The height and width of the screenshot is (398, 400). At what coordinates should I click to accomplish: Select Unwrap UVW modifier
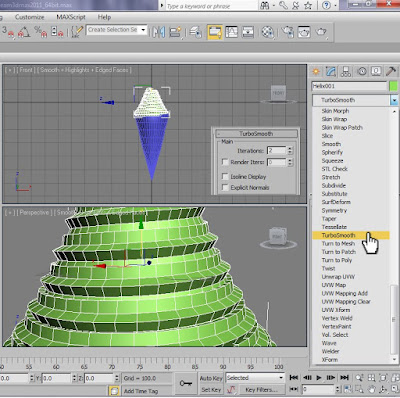[x=338, y=277]
